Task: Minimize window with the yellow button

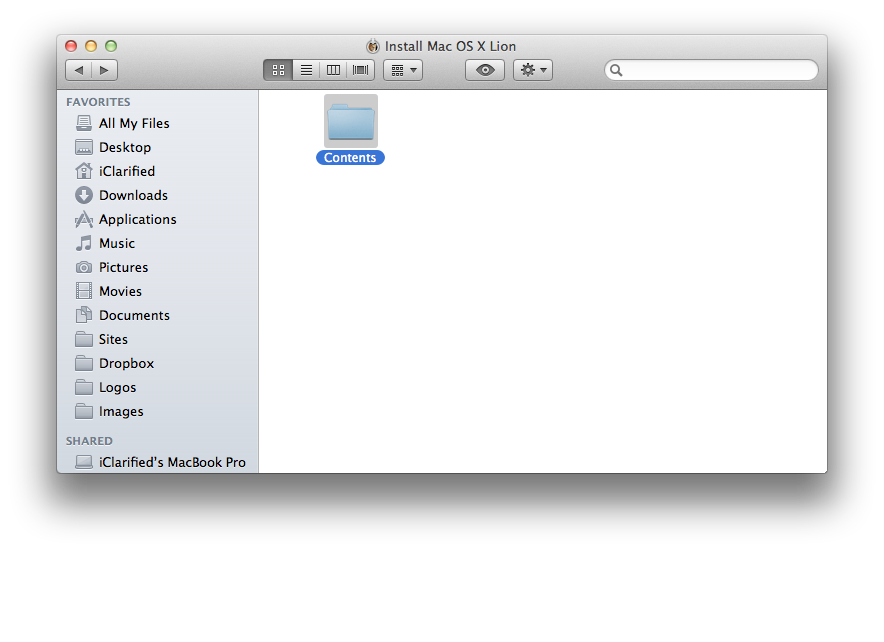Action: coord(91,46)
